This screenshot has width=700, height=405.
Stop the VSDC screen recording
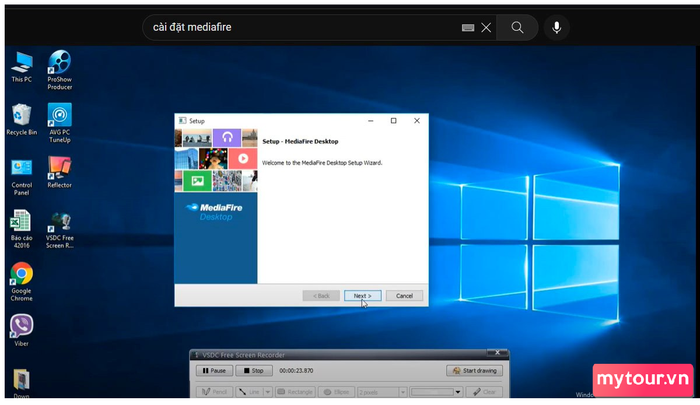pyautogui.click(x=254, y=371)
